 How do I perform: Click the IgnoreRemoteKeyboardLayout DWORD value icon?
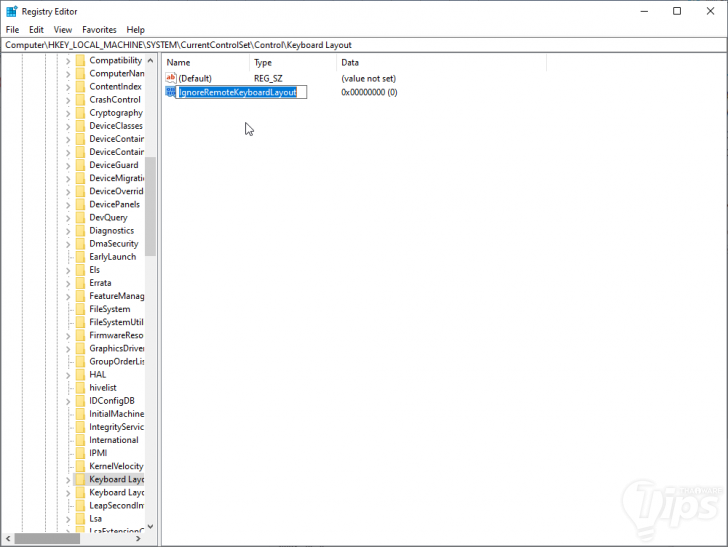pos(171,92)
